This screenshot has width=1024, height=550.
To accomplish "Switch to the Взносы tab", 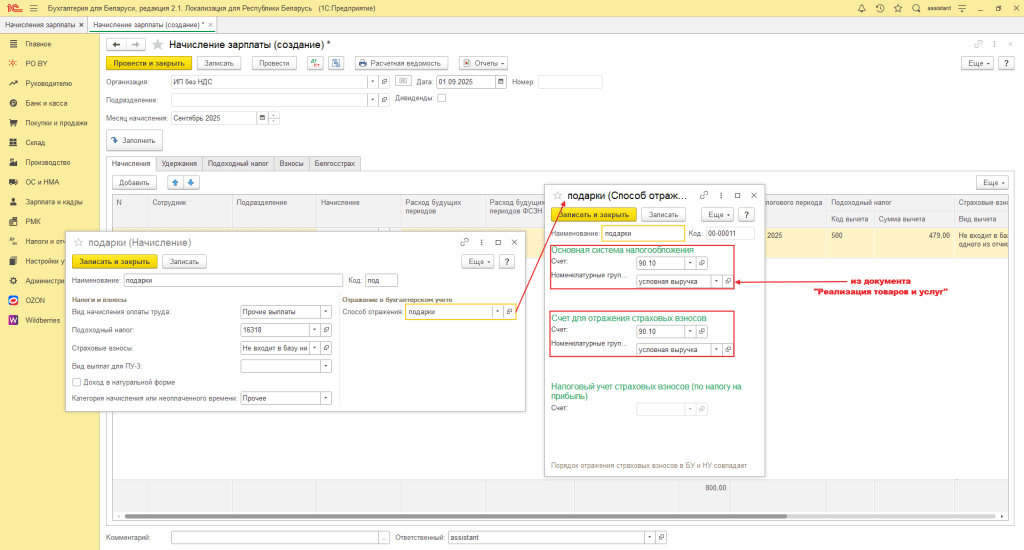I will pos(291,163).
